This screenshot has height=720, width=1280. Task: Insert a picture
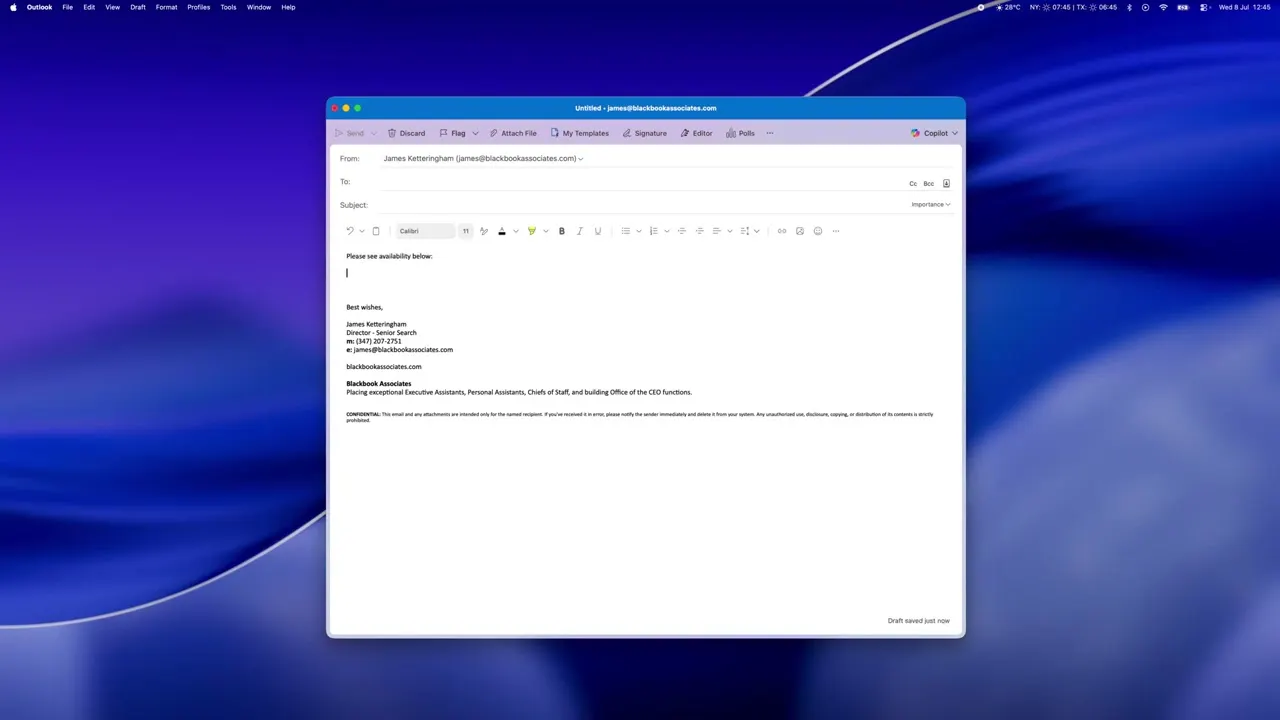click(x=800, y=231)
